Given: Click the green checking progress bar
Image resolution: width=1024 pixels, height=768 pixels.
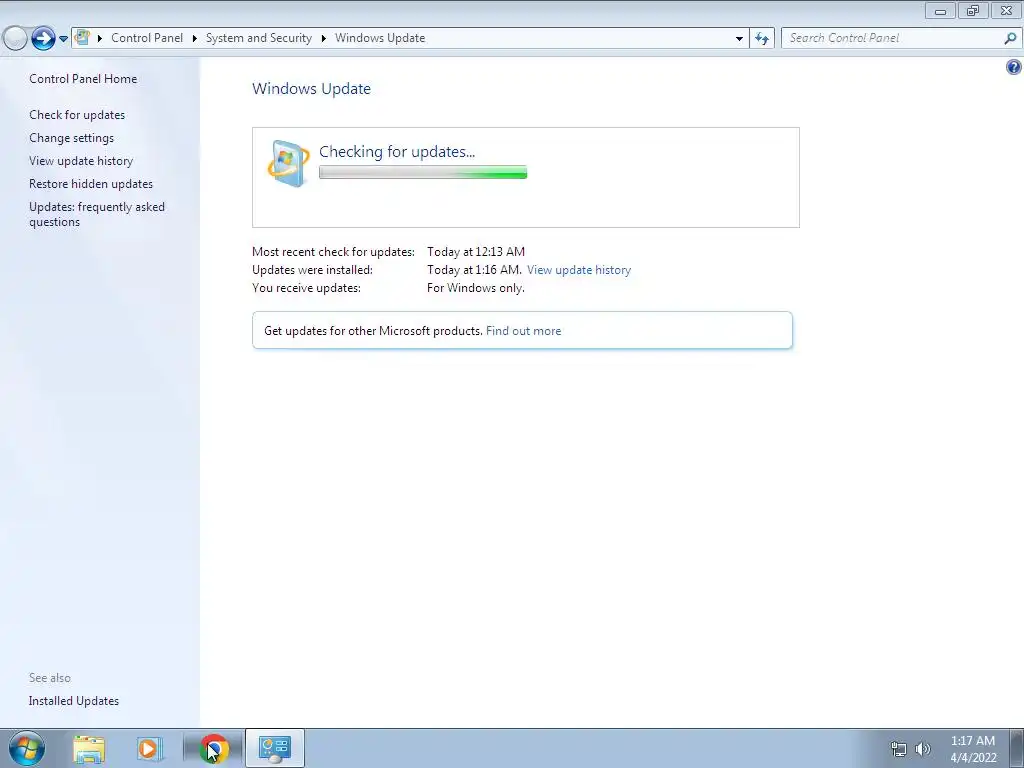Looking at the screenshot, I should click(x=423, y=172).
